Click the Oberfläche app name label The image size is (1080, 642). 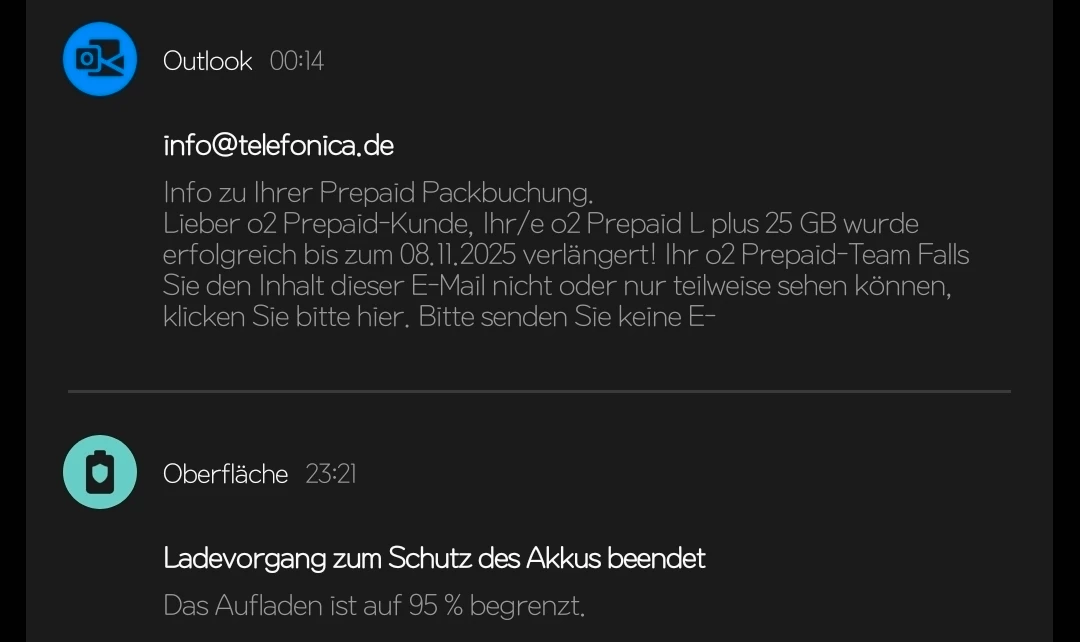(x=225, y=474)
